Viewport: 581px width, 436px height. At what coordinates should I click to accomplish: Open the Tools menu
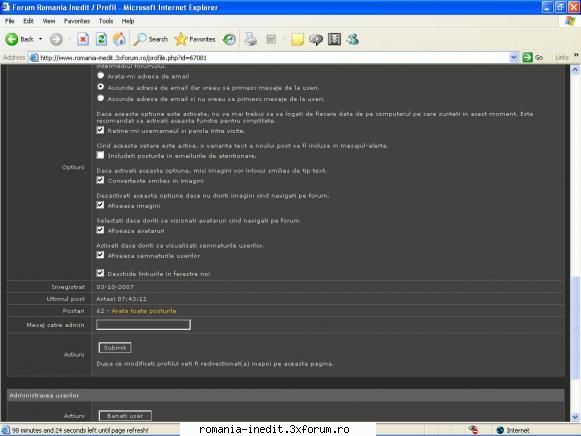click(106, 21)
